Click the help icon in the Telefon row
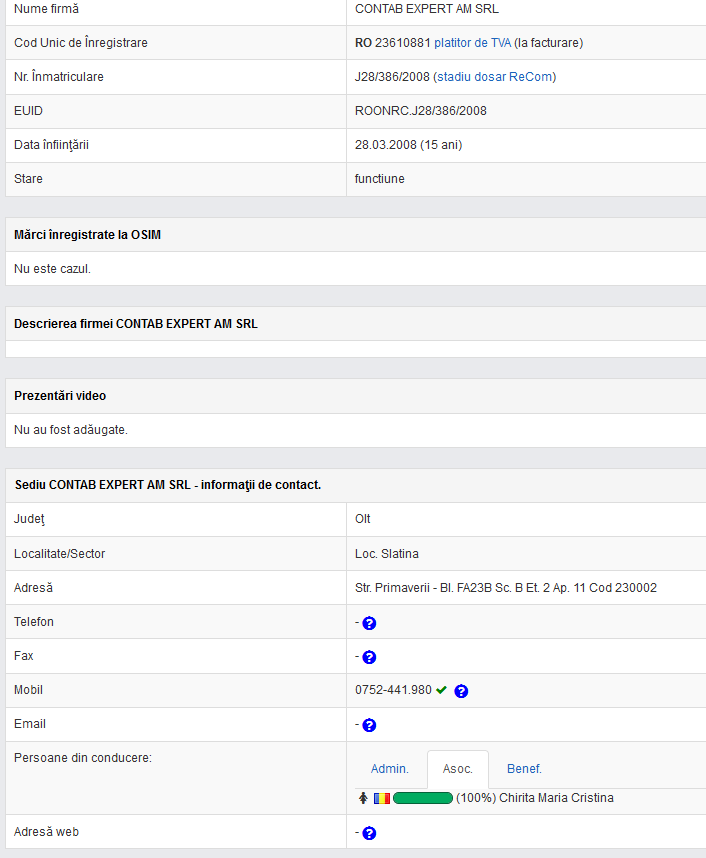The image size is (706, 858). 369,623
